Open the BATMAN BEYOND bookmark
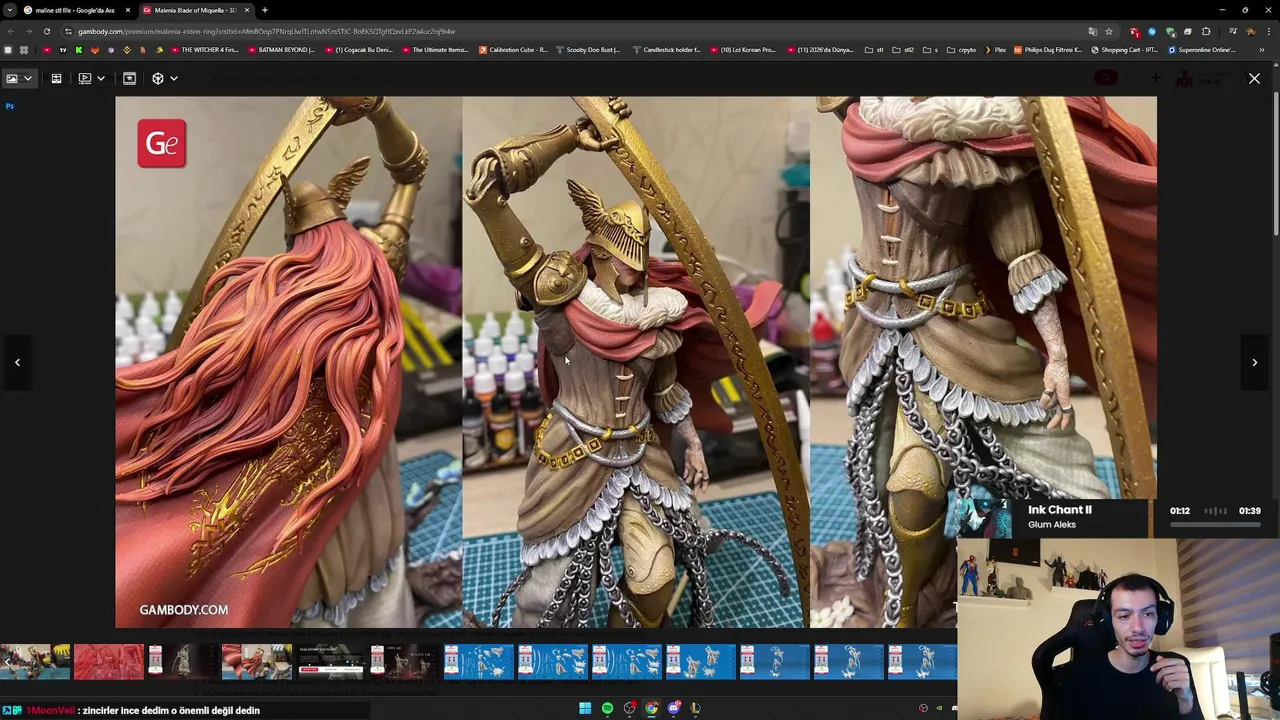Viewport: 1280px width, 720px height. pos(281,50)
